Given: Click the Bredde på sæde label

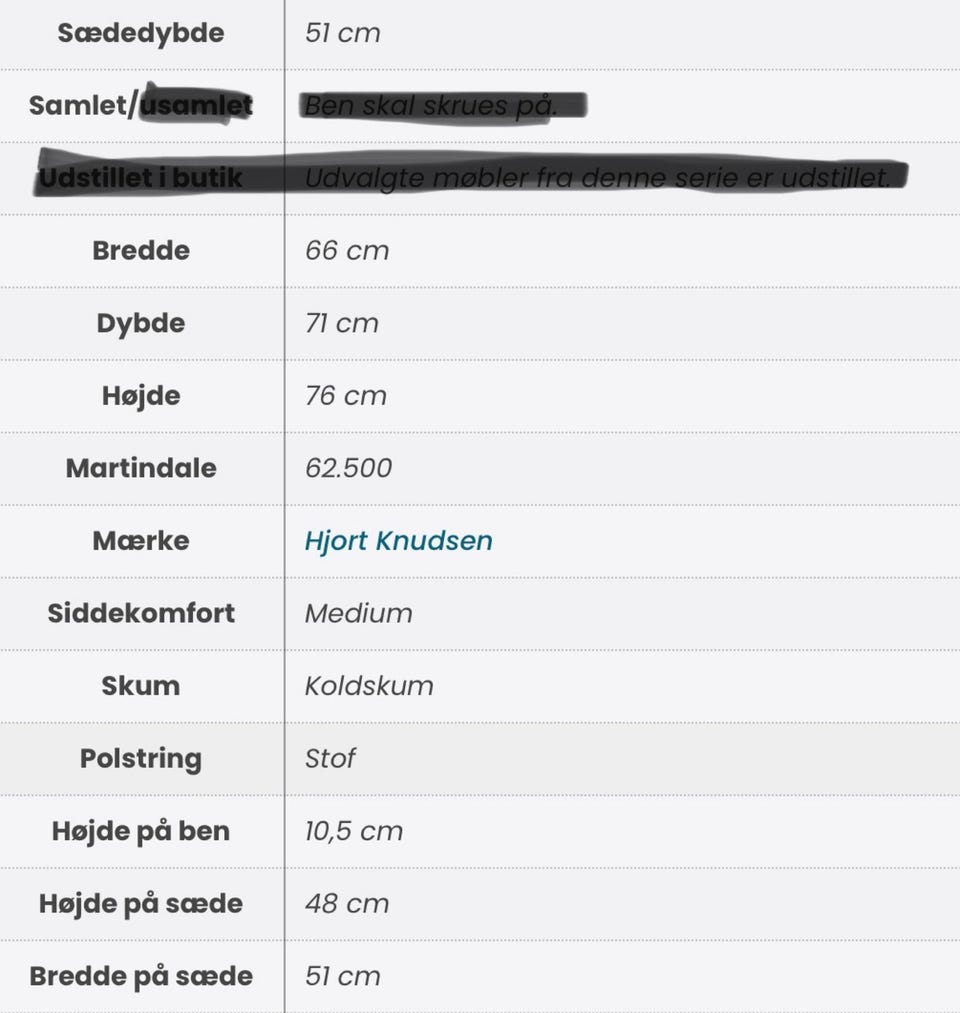Looking at the screenshot, I should [141, 976].
